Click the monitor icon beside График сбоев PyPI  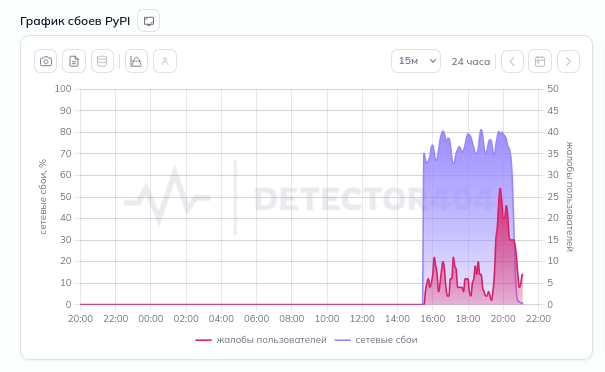(x=149, y=21)
